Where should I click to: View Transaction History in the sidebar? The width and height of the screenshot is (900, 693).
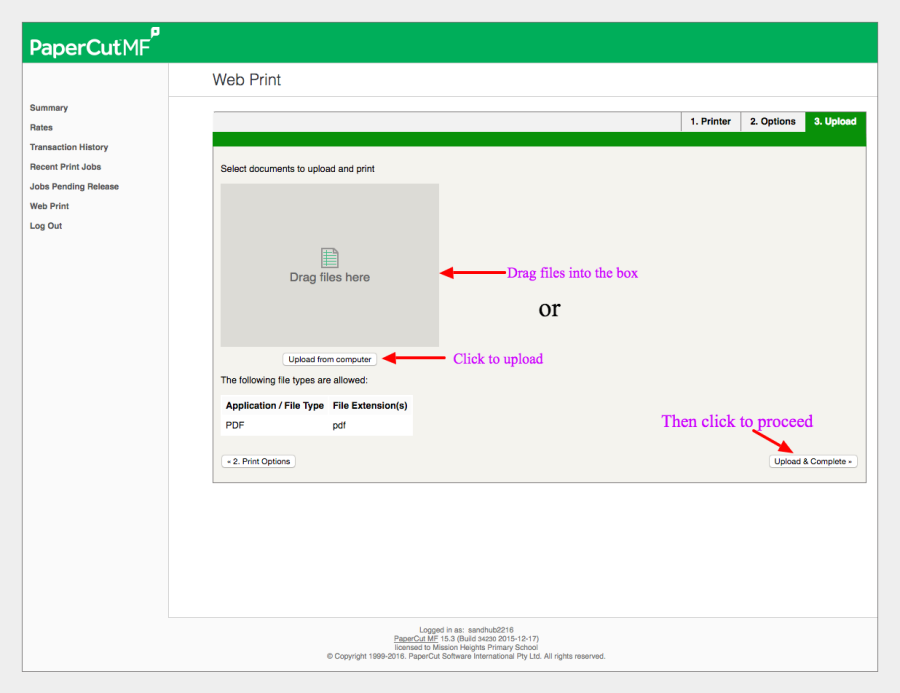coord(69,147)
